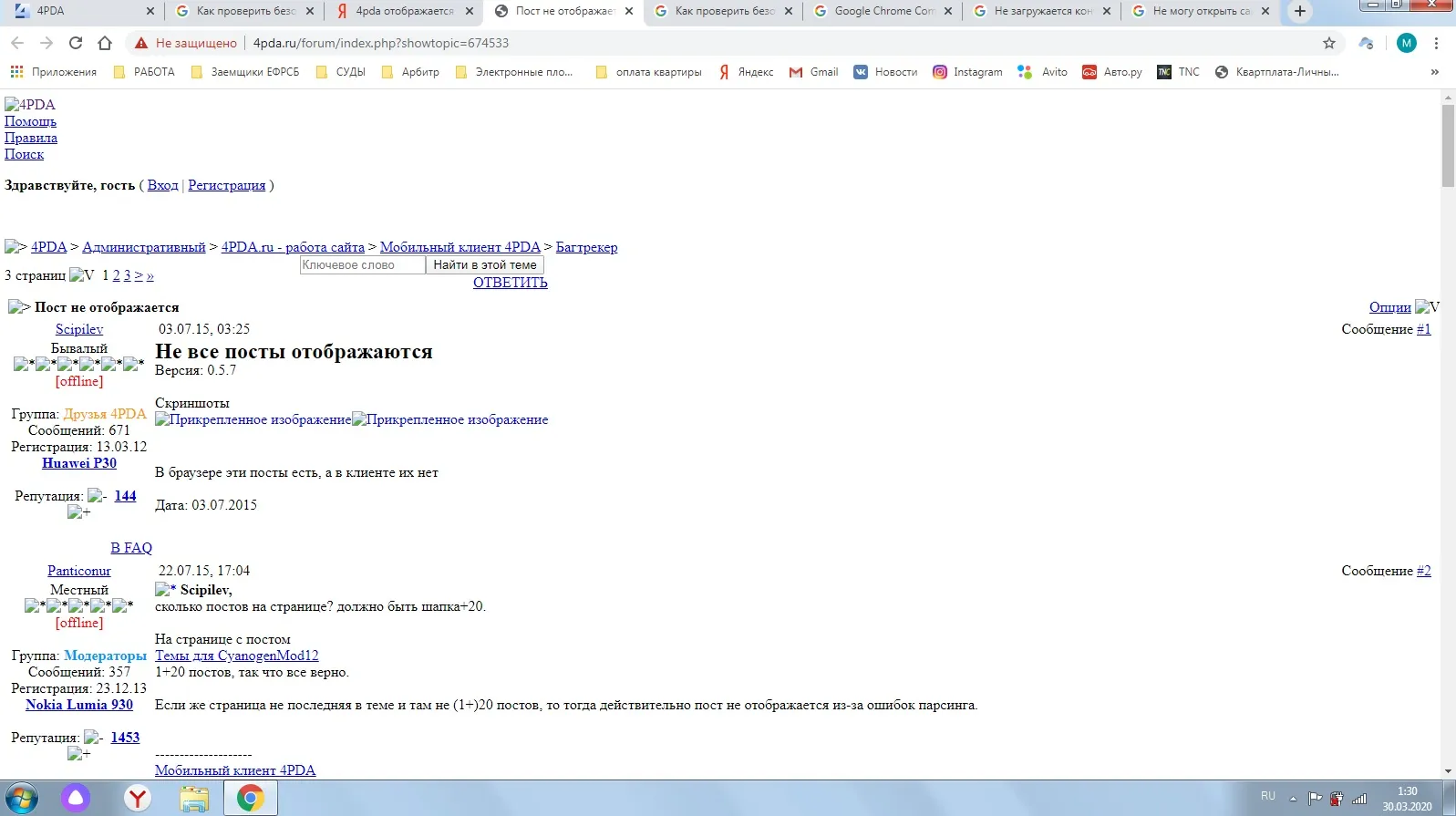Image resolution: width=1456 pixels, height=816 pixels.
Task: Switch to the Не могу открыть са tab
Action: (1200, 11)
